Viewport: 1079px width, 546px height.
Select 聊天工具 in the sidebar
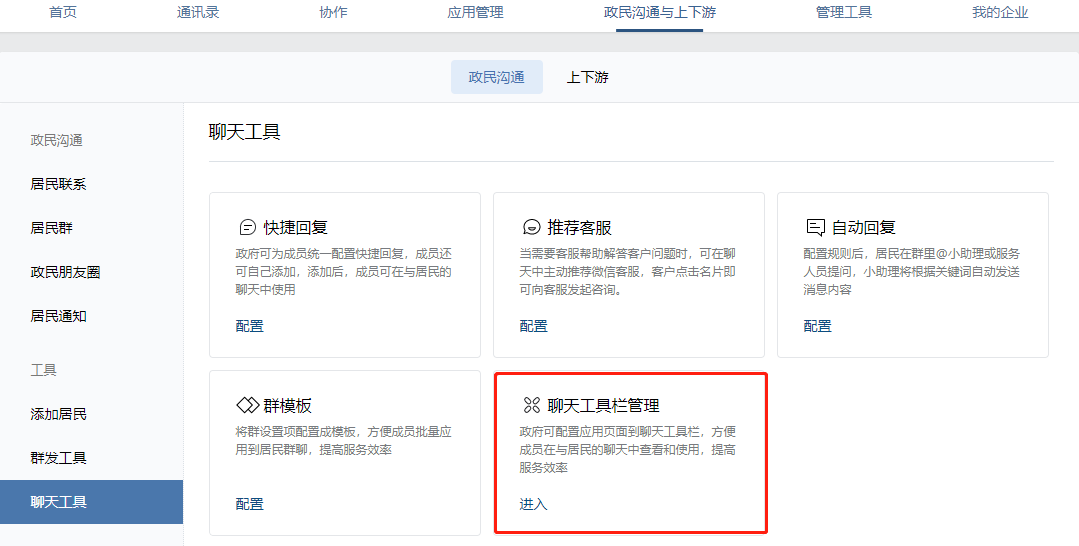tap(92, 502)
